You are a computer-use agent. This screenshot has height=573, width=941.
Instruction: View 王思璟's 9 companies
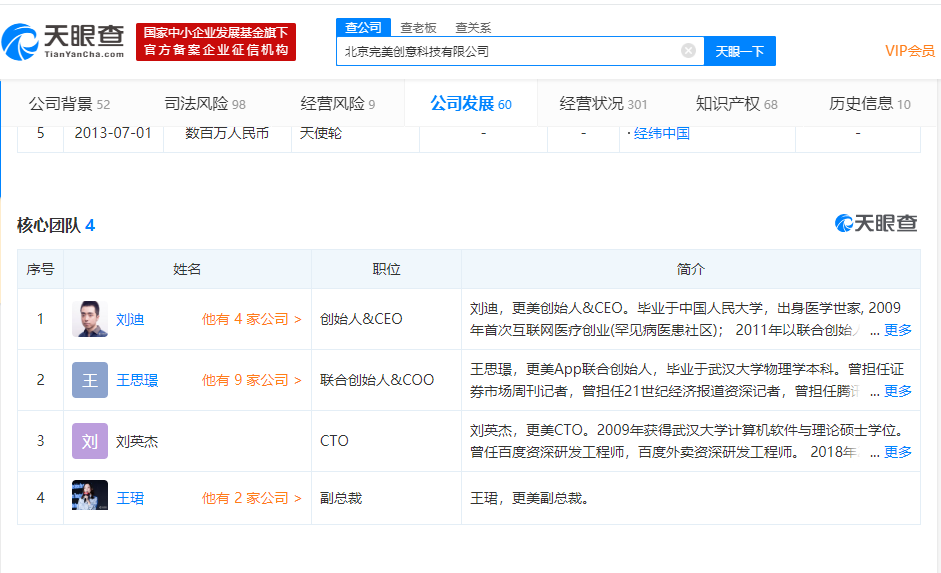(251, 380)
